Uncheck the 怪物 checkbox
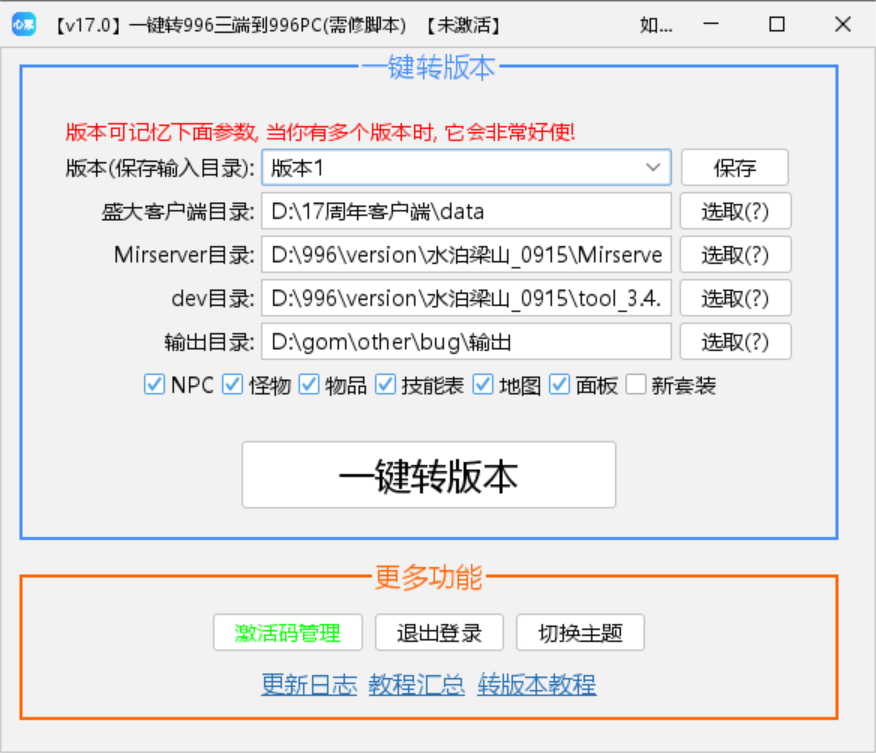The height and width of the screenshot is (753, 876). [232, 385]
